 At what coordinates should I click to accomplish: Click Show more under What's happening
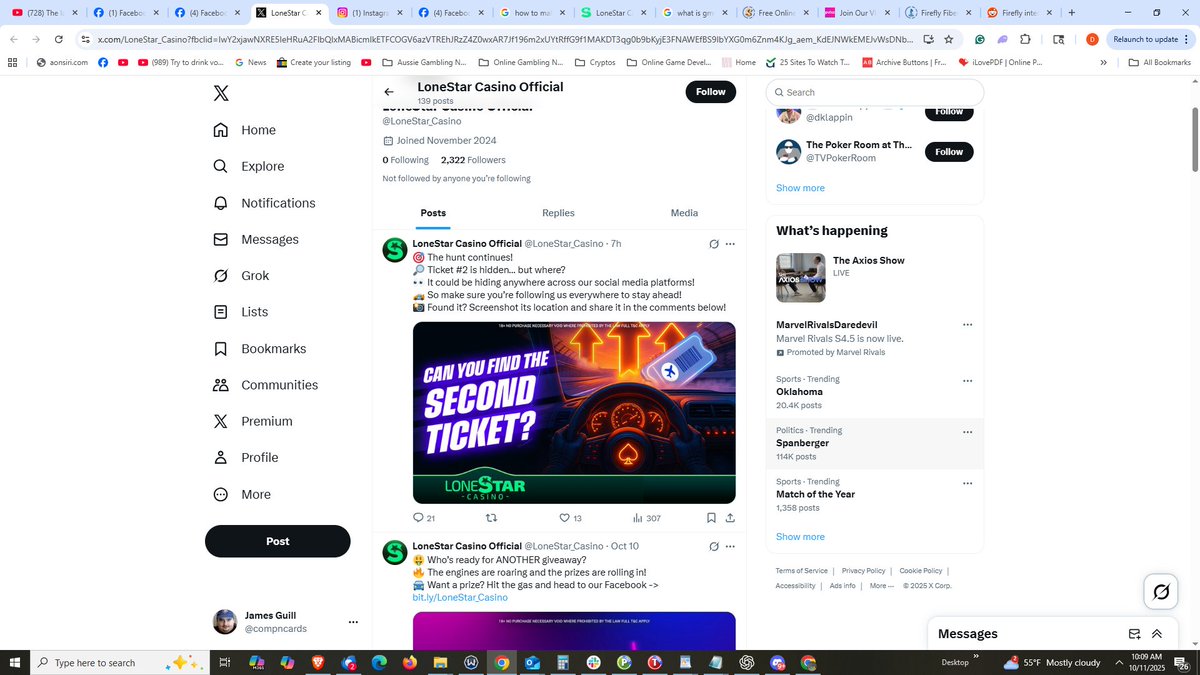[x=799, y=536]
